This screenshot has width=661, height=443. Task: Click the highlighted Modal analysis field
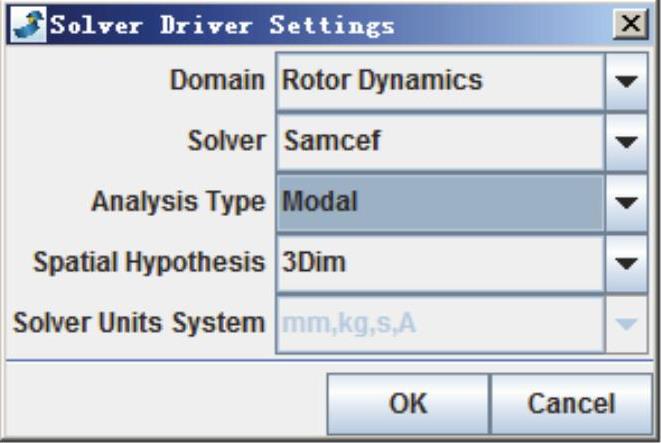tap(440, 202)
